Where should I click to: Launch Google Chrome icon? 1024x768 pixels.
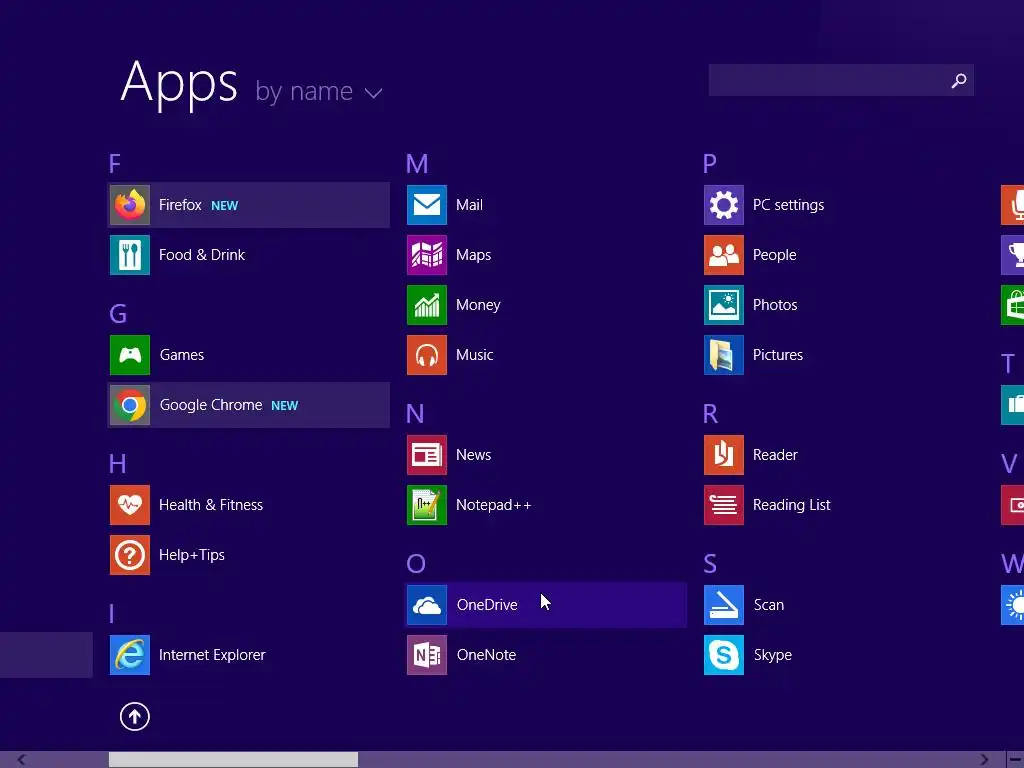tap(129, 405)
